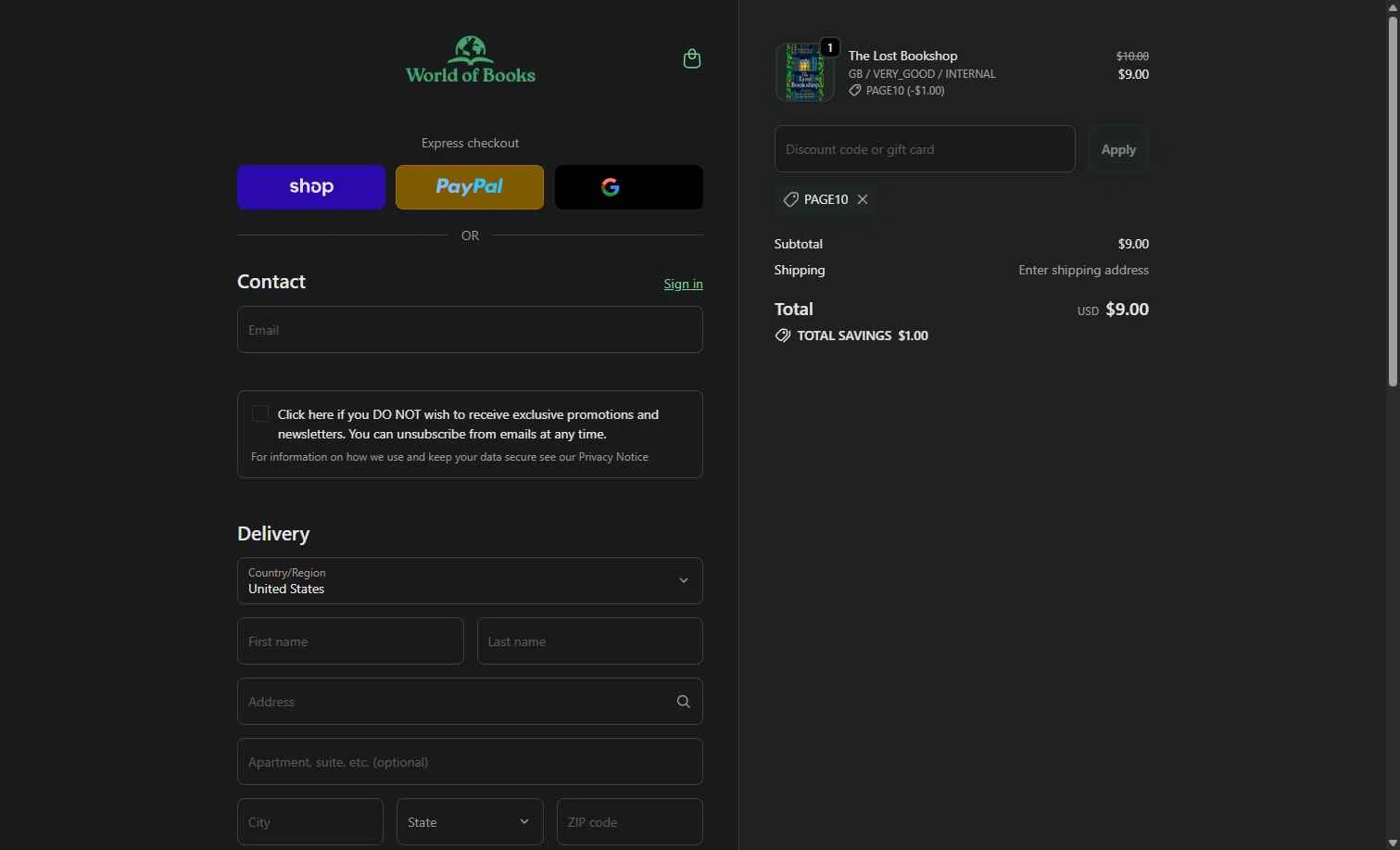
Task: Click the 'Delivery' section heading
Action: 273,534
